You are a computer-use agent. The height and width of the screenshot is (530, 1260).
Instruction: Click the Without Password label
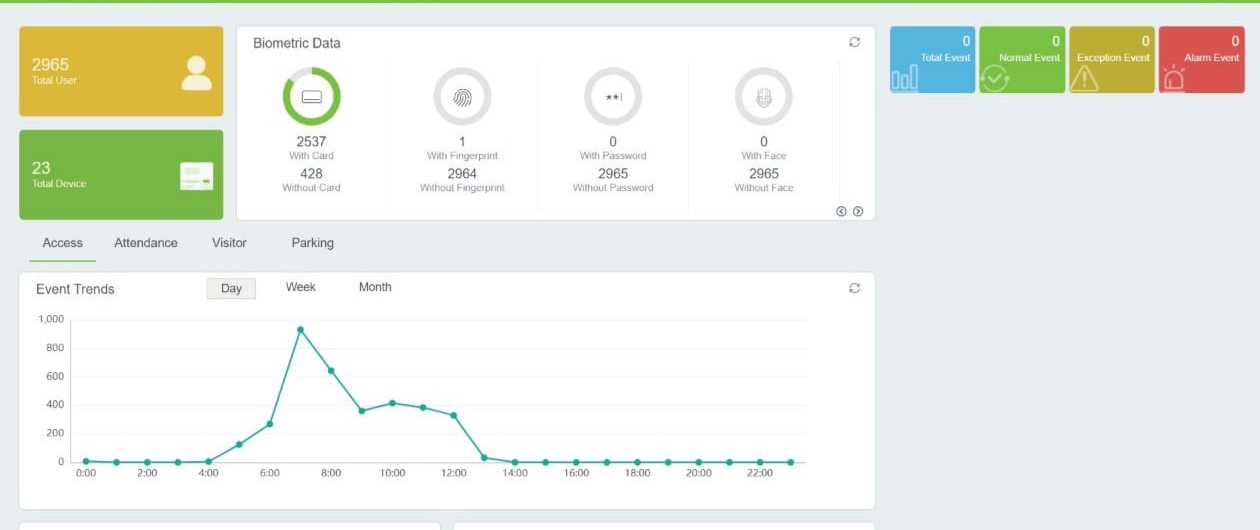pyautogui.click(x=613, y=188)
